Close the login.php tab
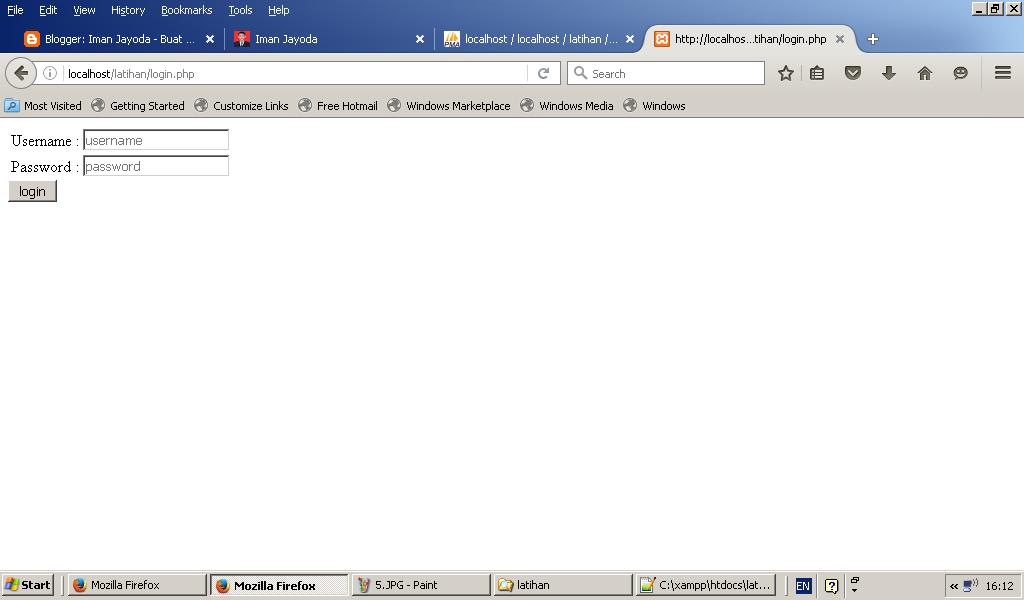The width and height of the screenshot is (1024, 600). pyautogui.click(x=840, y=39)
